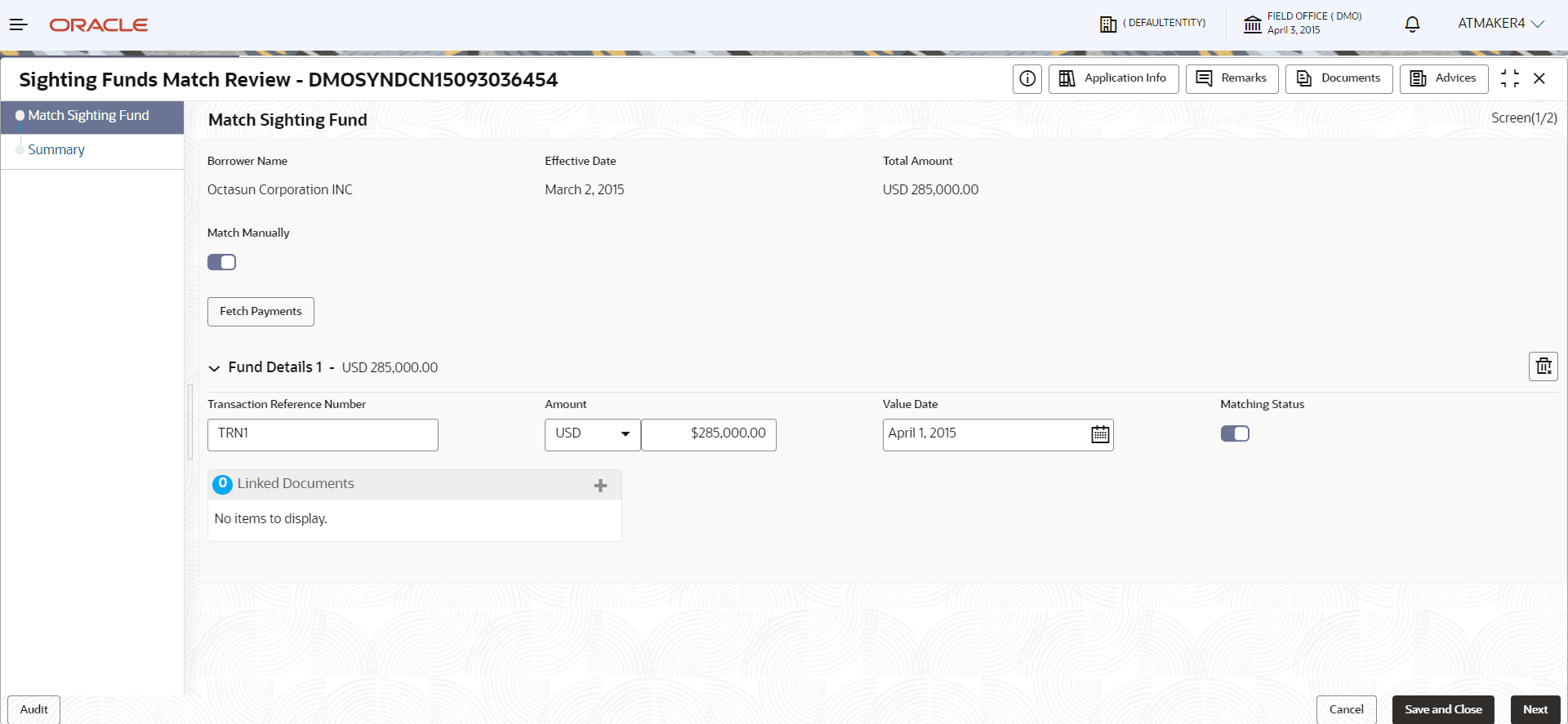
Task: Click the Total Amount value USD 285,000.00
Action: (x=930, y=190)
